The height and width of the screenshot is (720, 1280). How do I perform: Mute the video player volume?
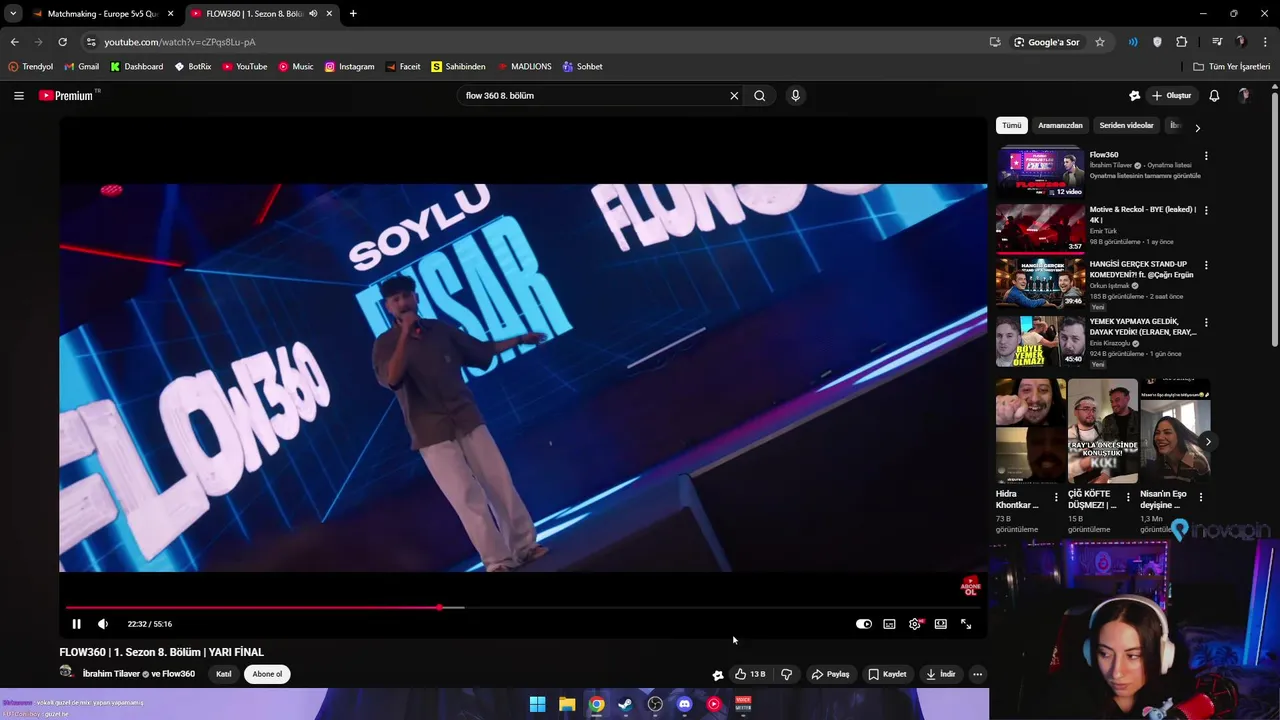103,624
